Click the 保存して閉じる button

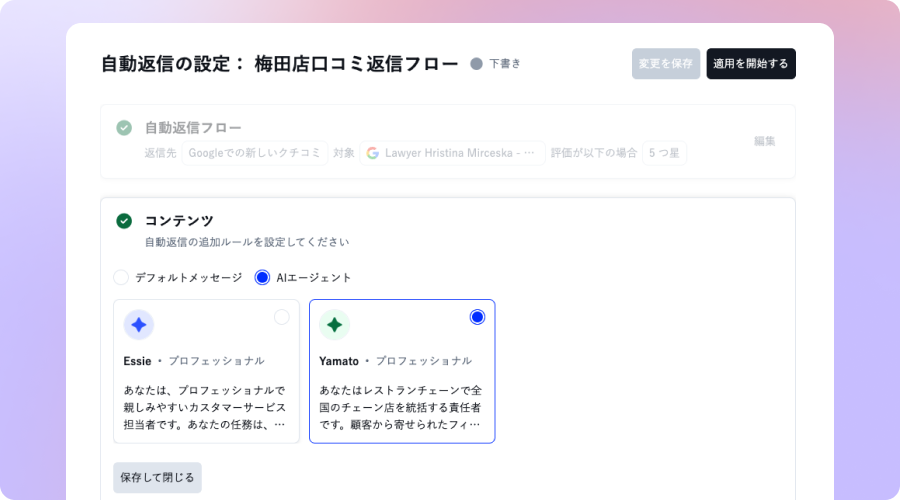click(157, 478)
